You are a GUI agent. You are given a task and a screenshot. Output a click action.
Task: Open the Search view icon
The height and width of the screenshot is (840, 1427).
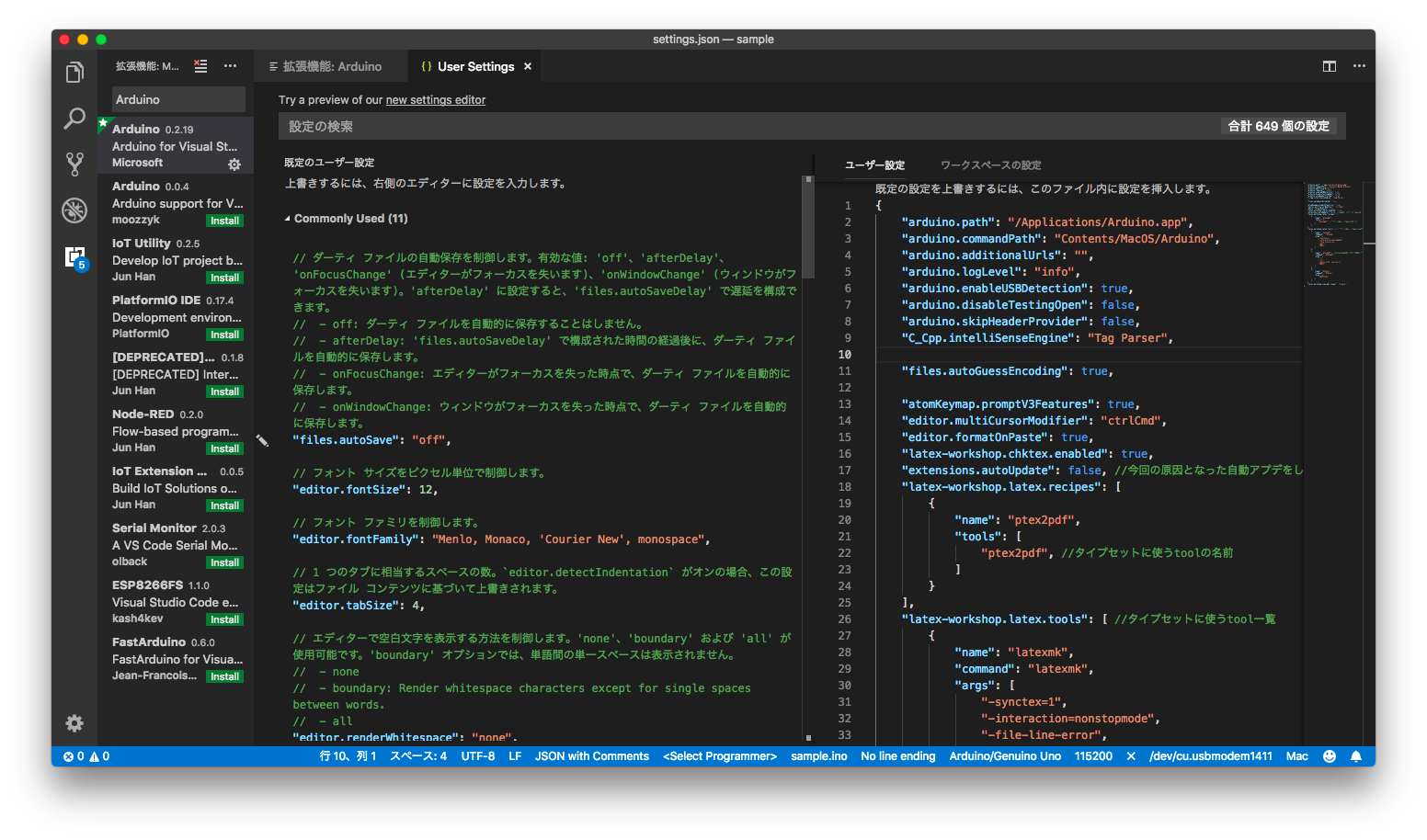(74, 119)
